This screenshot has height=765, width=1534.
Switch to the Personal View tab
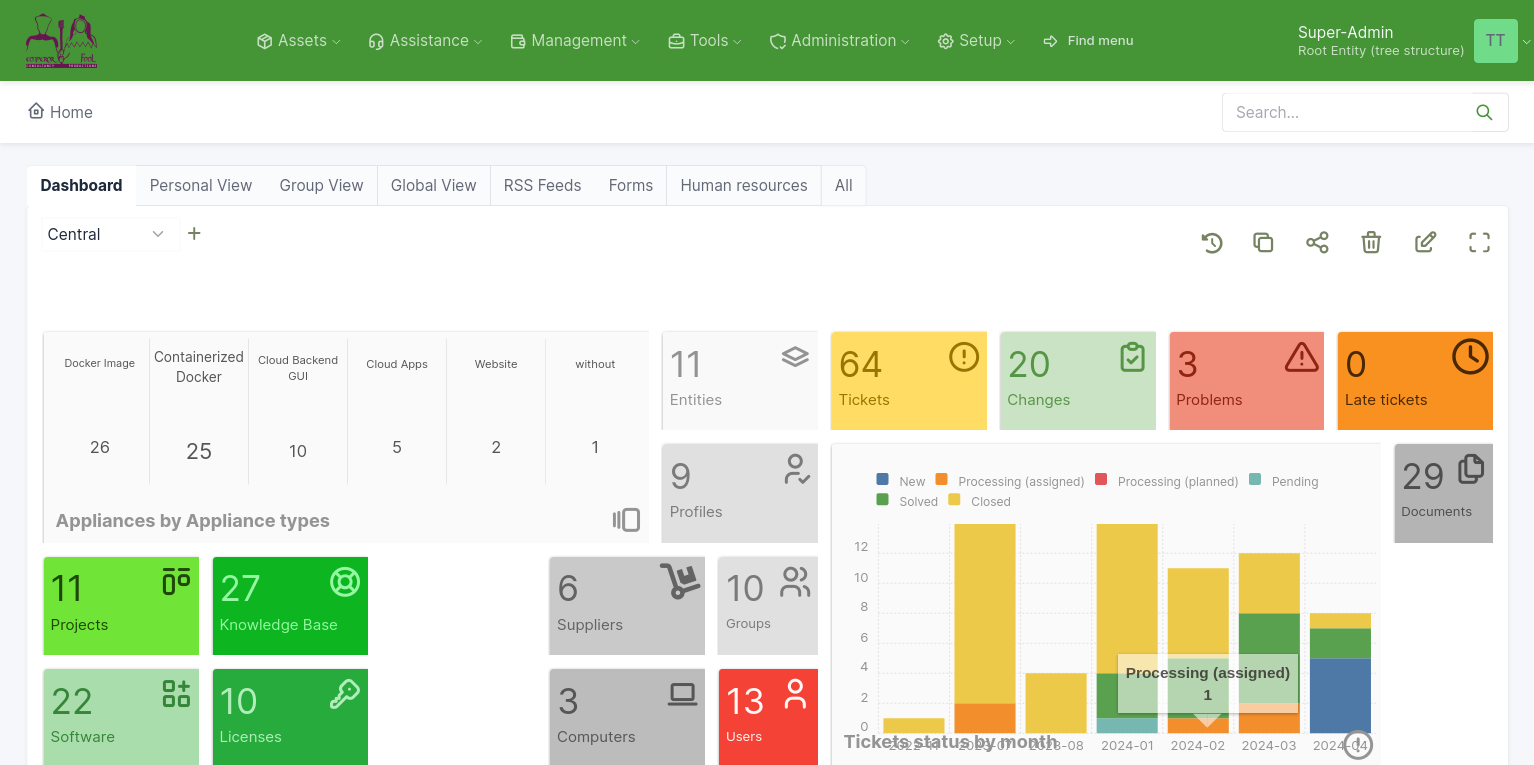[201, 185]
